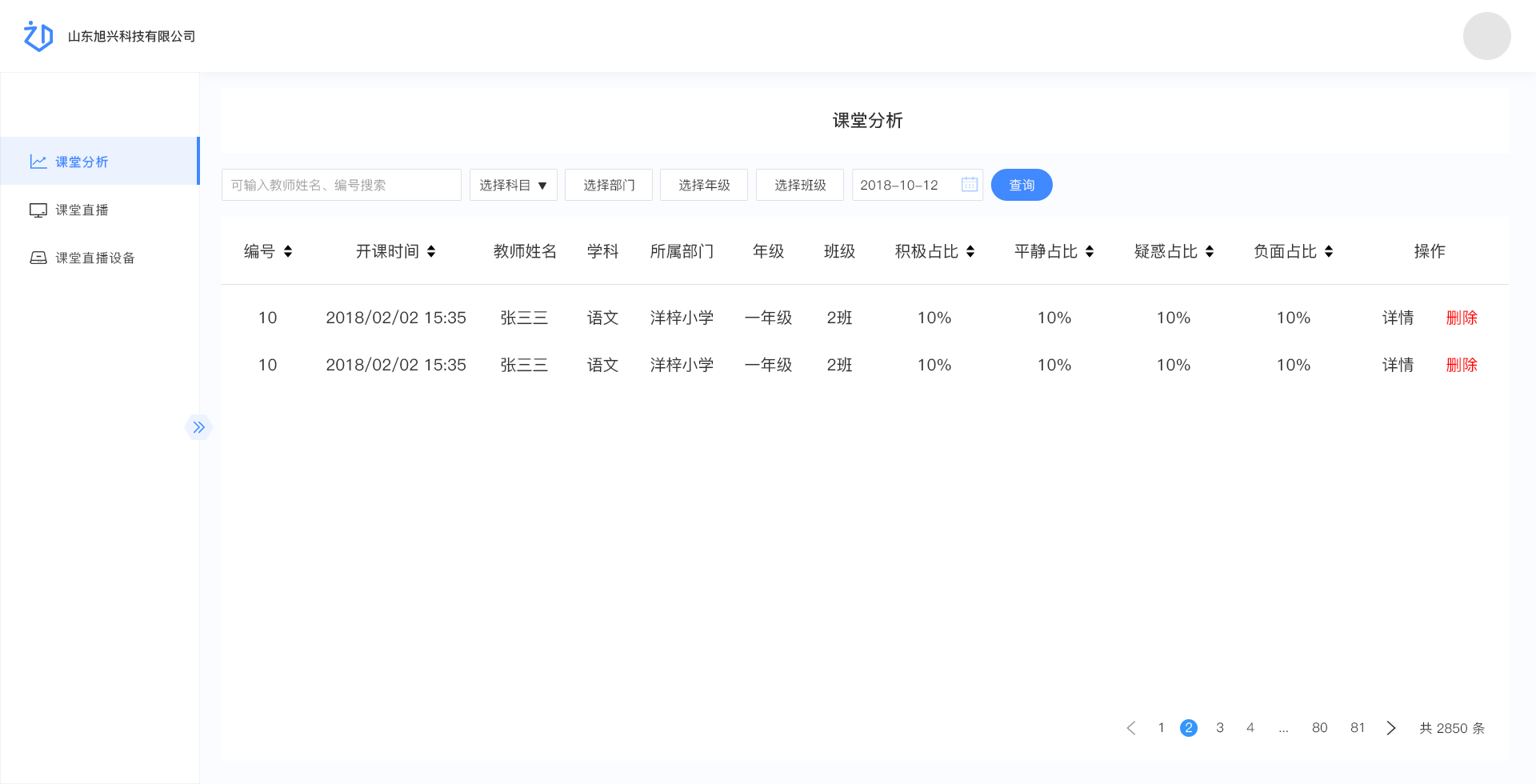
Task: Go to pagination page 1
Action: click(1161, 728)
